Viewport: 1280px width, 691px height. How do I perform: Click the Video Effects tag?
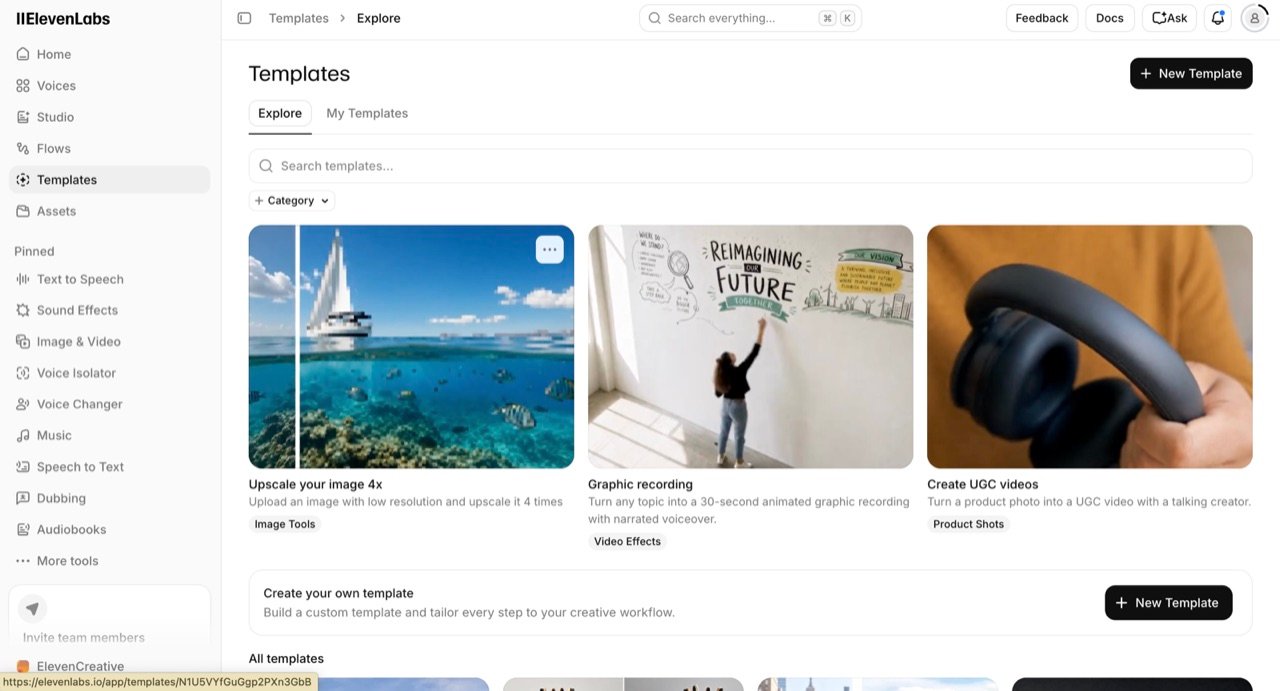[627, 541]
